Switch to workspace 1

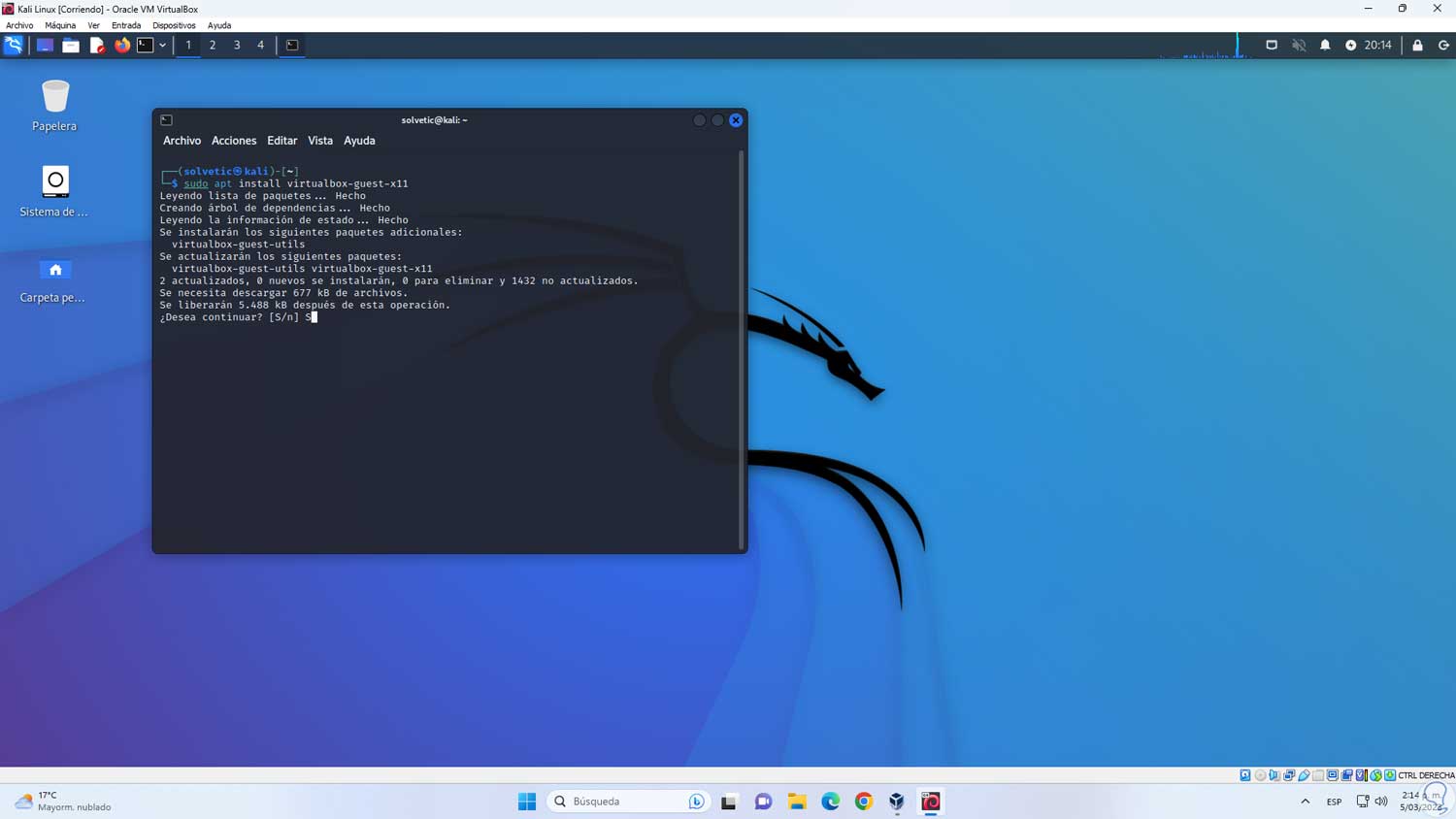(x=188, y=45)
